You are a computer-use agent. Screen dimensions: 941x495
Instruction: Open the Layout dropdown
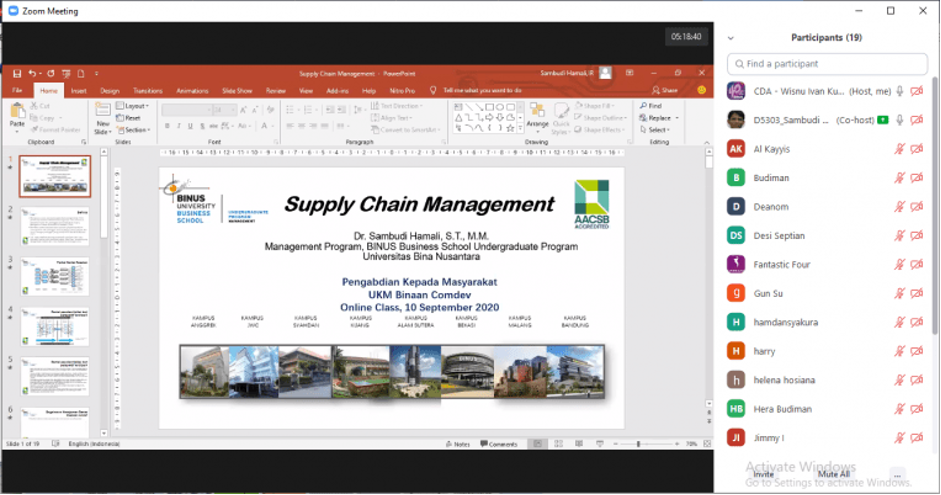[x=133, y=106]
